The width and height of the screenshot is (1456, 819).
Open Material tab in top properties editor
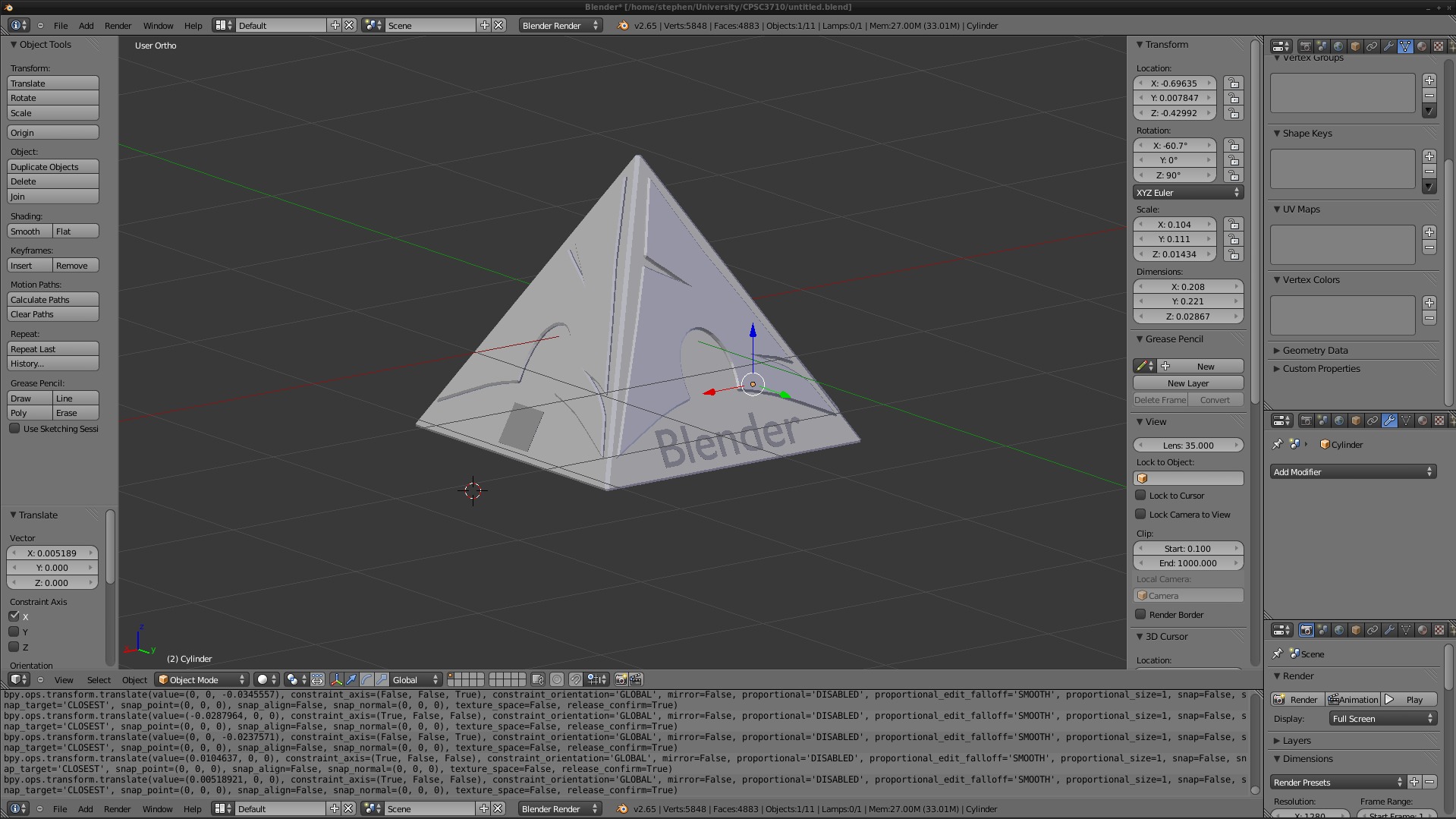pyautogui.click(x=1422, y=46)
